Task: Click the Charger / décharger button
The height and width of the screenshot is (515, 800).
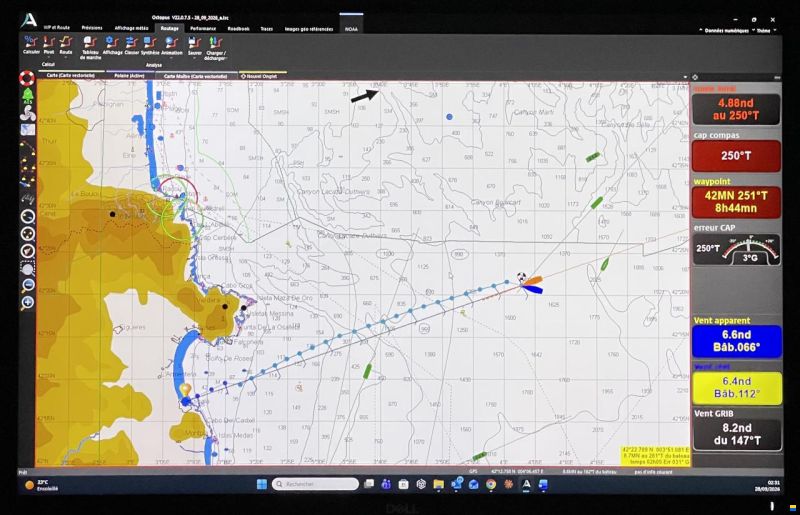Action: tap(215, 48)
